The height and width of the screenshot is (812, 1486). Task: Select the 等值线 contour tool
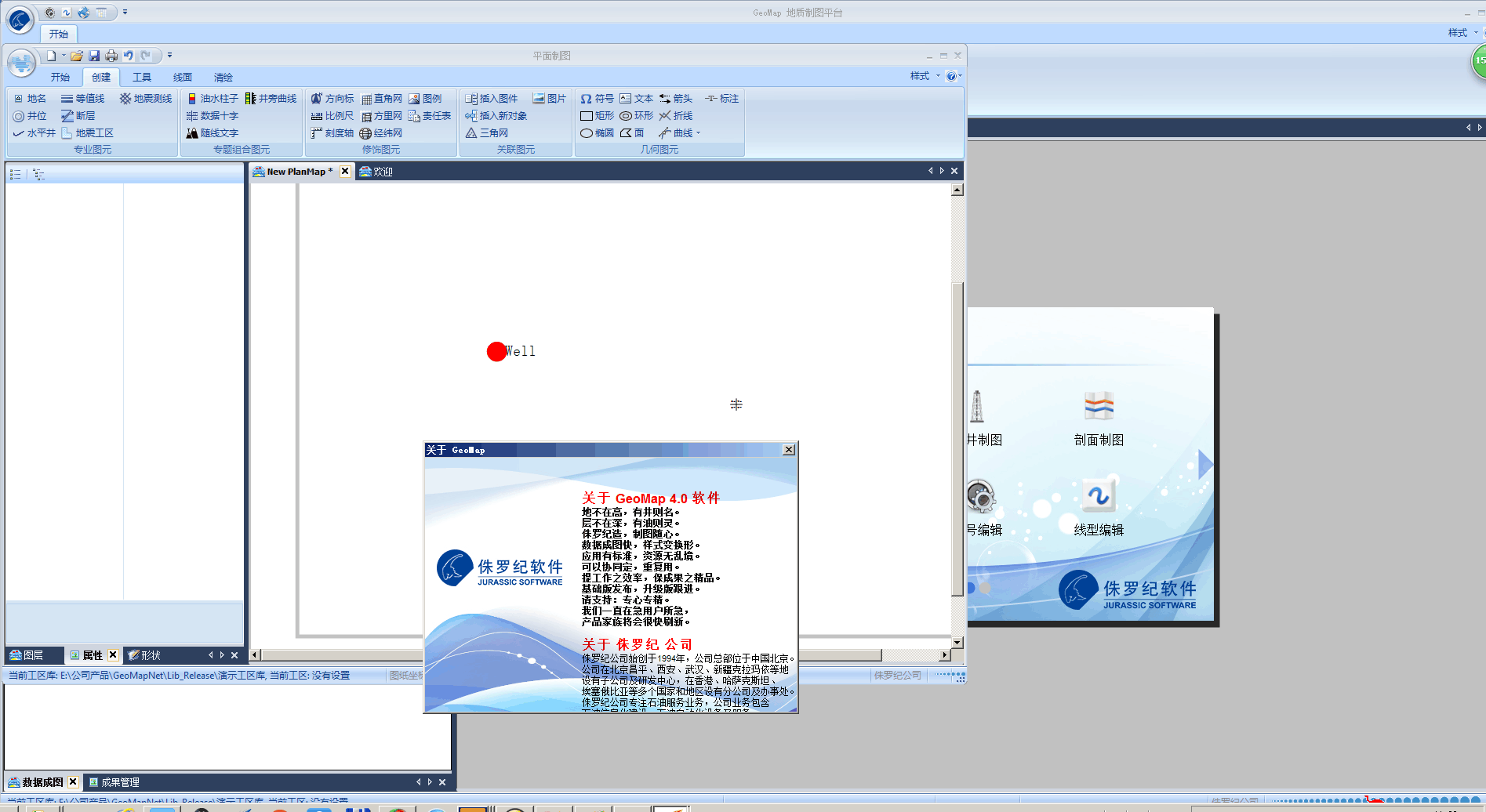(x=83, y=99)
